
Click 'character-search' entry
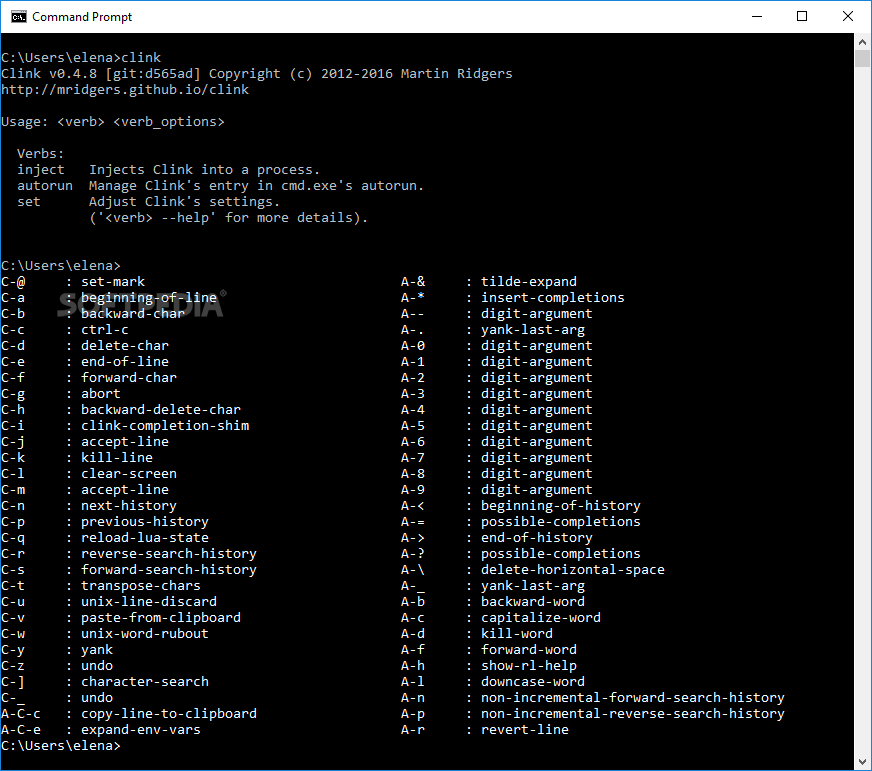(x=145, y=682)
